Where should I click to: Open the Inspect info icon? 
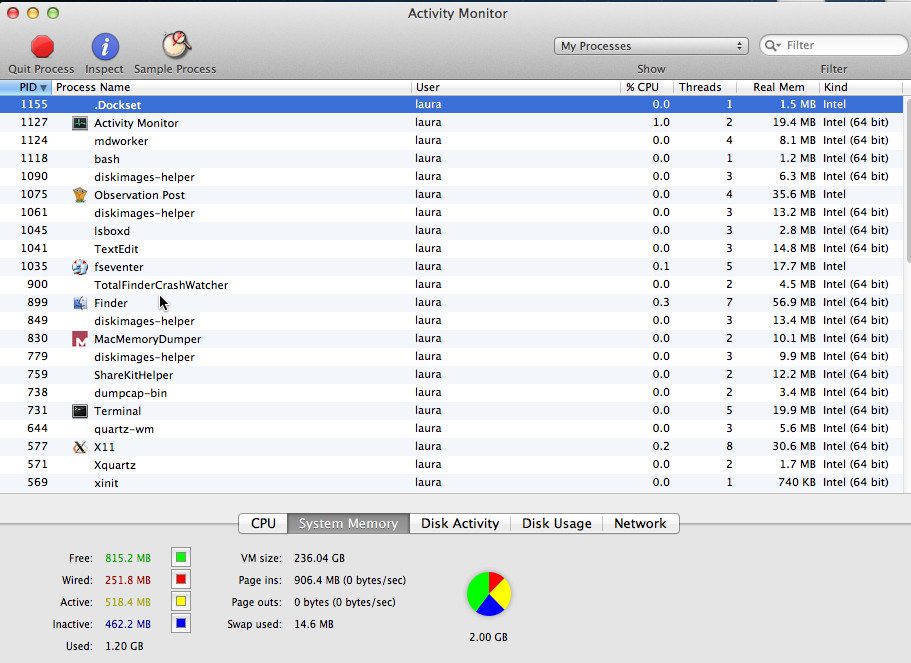pos(104,46)
